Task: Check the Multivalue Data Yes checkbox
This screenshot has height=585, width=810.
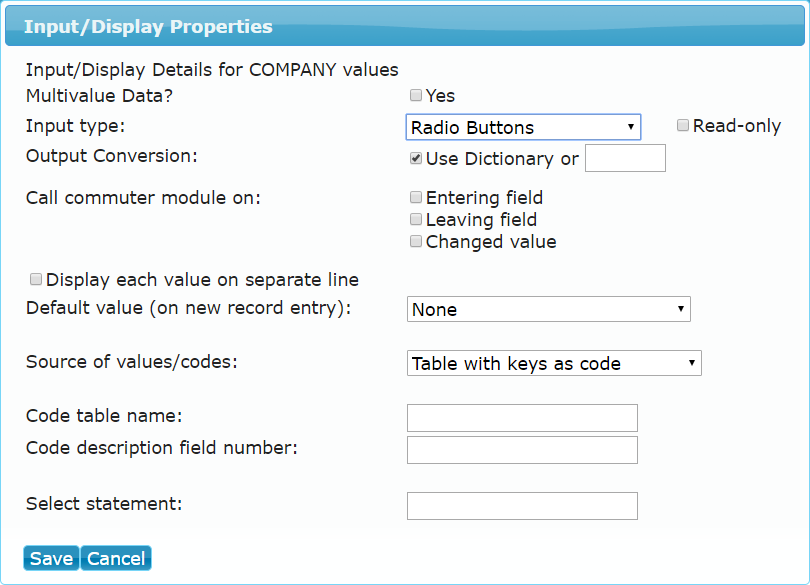Action: (x=416, y=95)
